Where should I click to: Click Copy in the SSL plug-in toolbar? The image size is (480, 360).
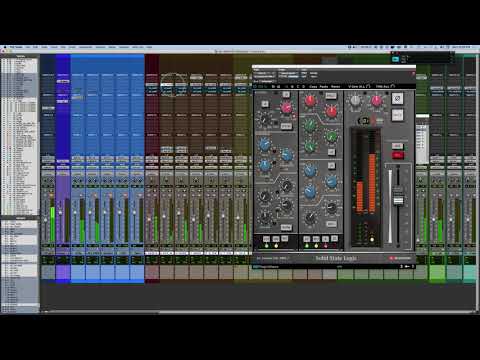tap(313, 86)
